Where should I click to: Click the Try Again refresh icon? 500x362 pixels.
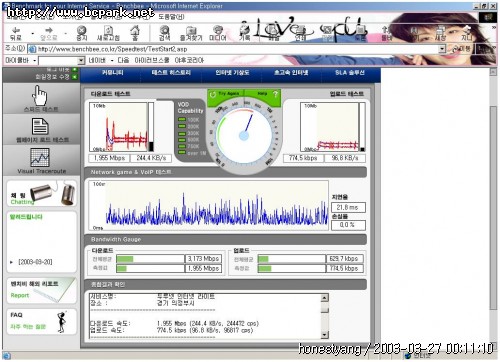pyautogui.click(x=213, y=95)
